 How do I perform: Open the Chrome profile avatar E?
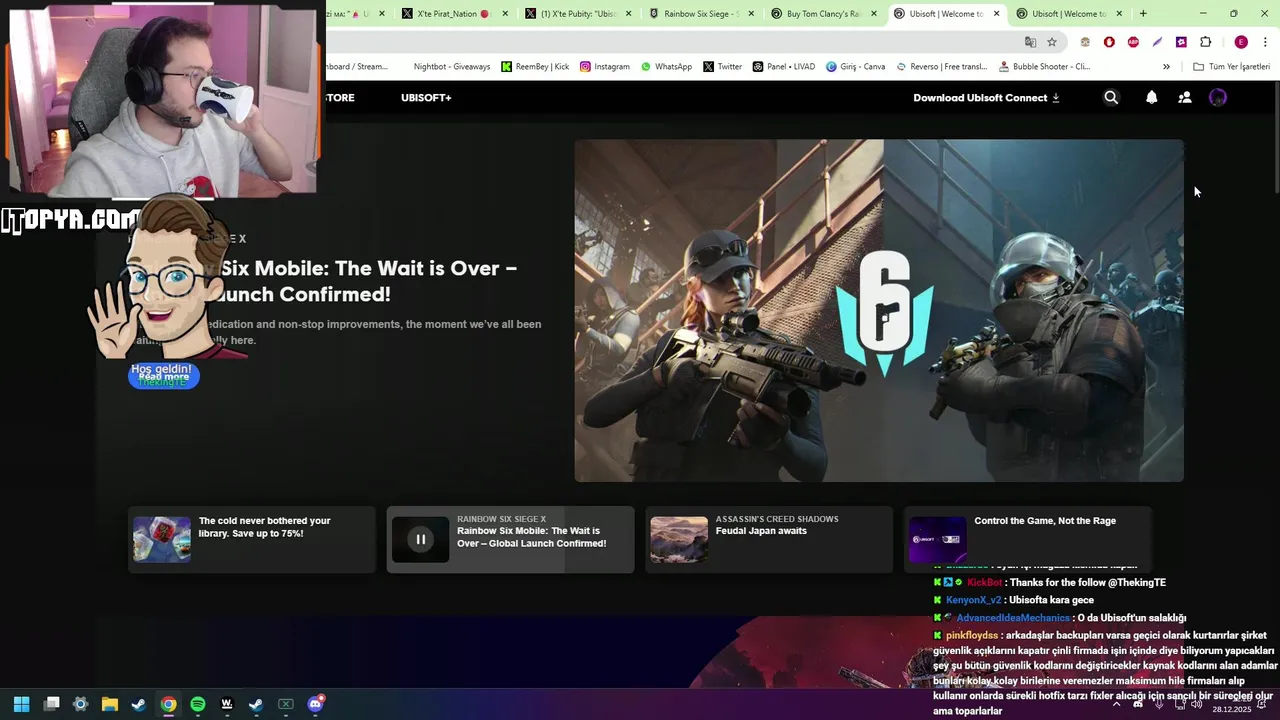pos(1241,42)
